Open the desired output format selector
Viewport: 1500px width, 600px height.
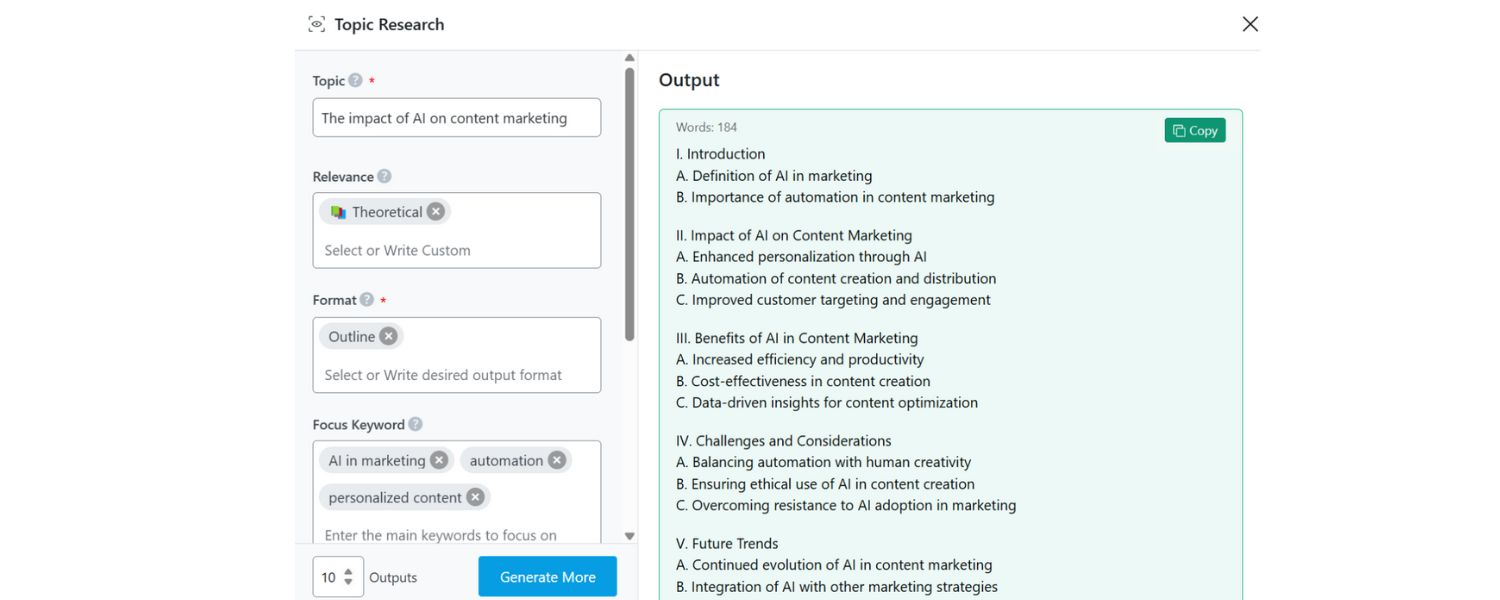point(456,374)
